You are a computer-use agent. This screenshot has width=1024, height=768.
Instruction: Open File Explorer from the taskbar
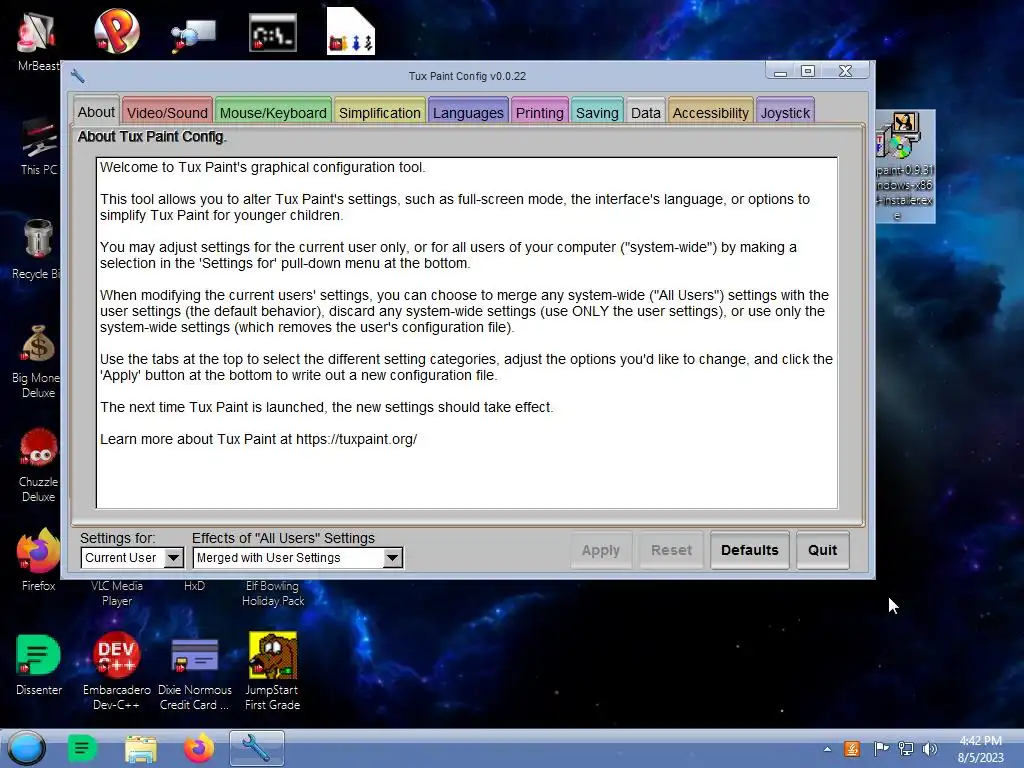(x=141, y=749)
